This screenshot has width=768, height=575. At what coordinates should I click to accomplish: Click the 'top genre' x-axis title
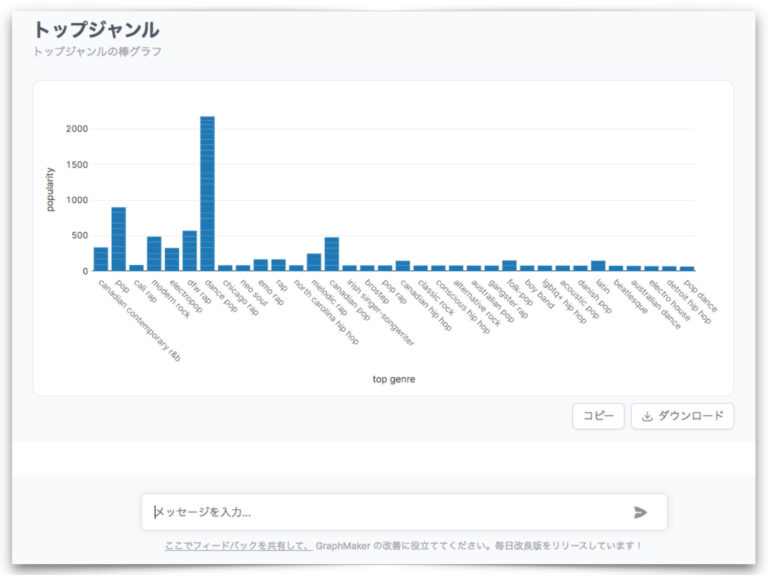pyautogui.click(x=393, y=379)
